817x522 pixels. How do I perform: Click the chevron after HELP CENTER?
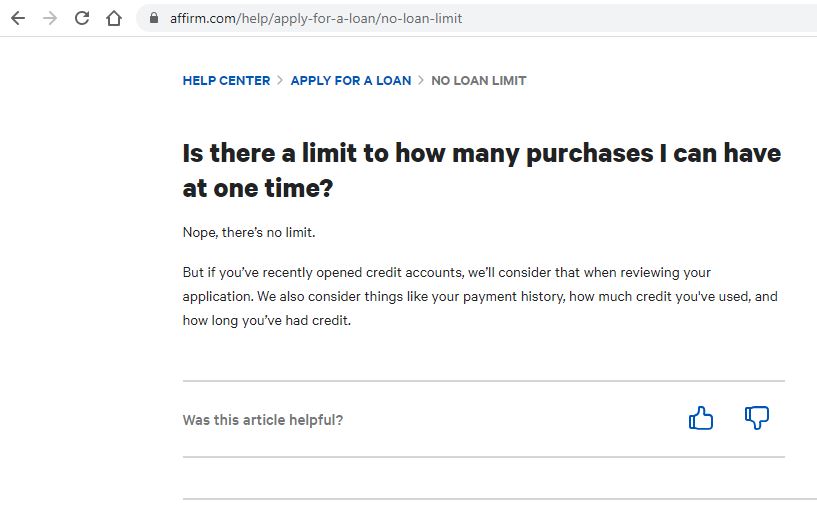pos(280,80)
